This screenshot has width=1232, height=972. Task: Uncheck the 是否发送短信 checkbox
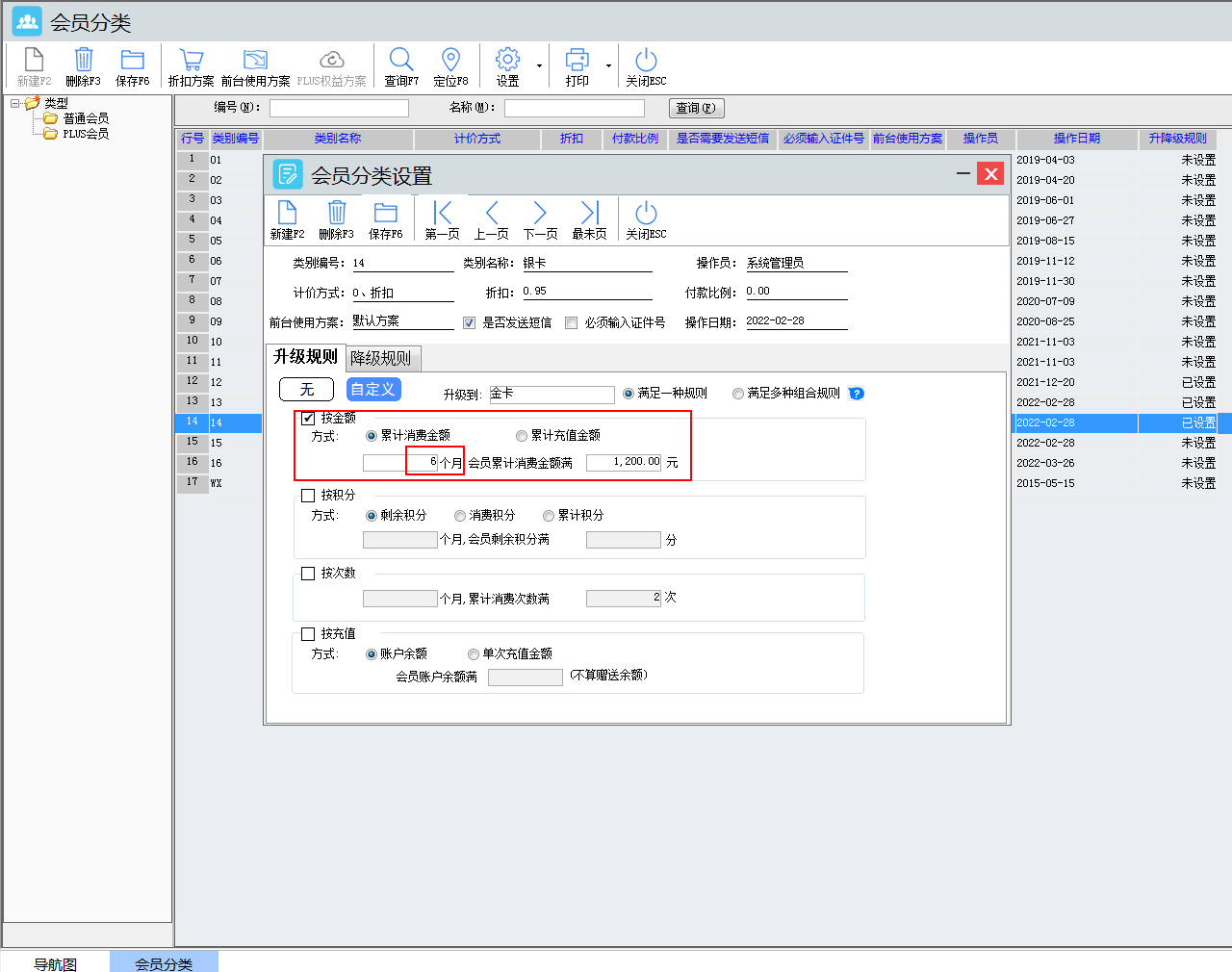(x=470, y=323)
